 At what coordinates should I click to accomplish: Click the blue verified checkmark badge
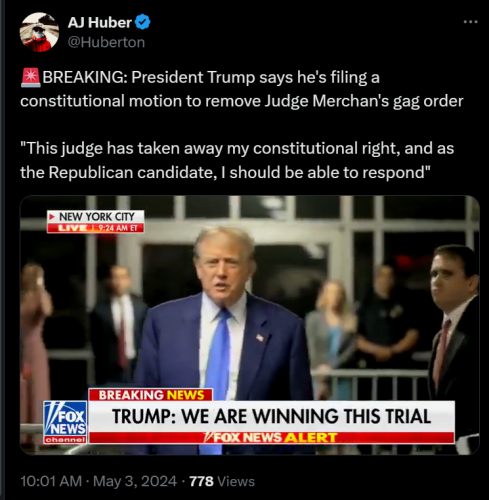click(x=143, y=22)
